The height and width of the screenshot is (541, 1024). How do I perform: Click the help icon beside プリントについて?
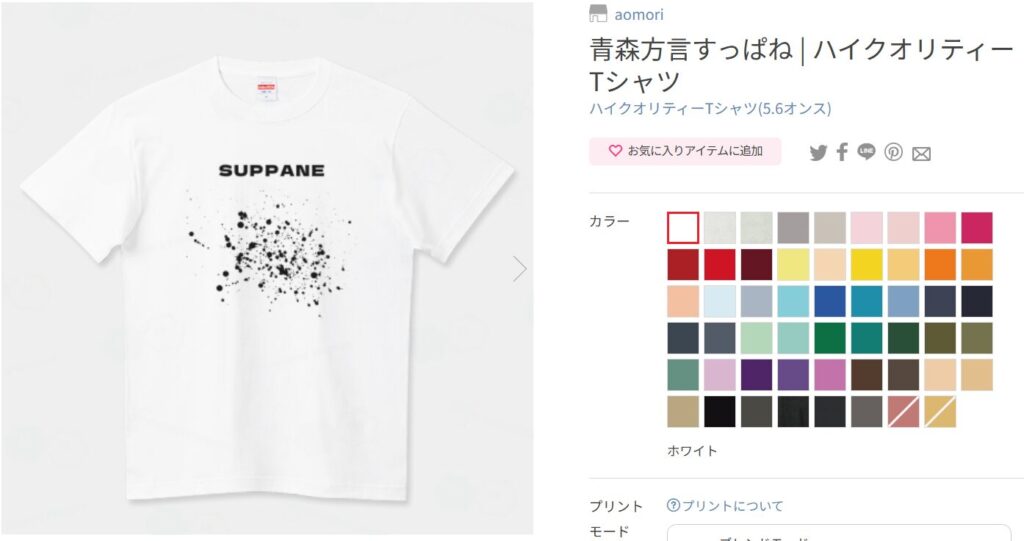pyautogui.click(x=673, y=505)
